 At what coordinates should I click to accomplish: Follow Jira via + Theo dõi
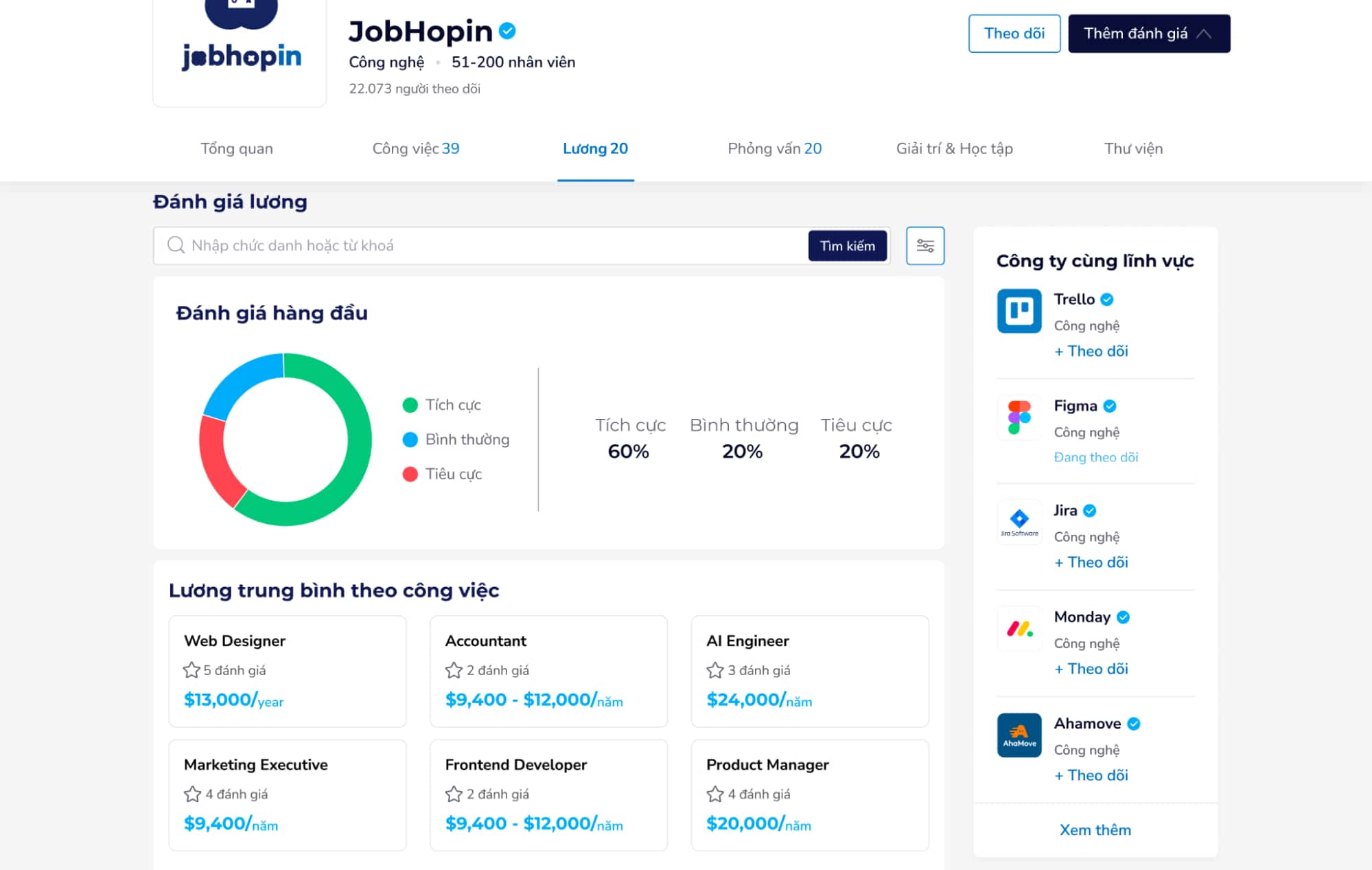[1091, 562]
